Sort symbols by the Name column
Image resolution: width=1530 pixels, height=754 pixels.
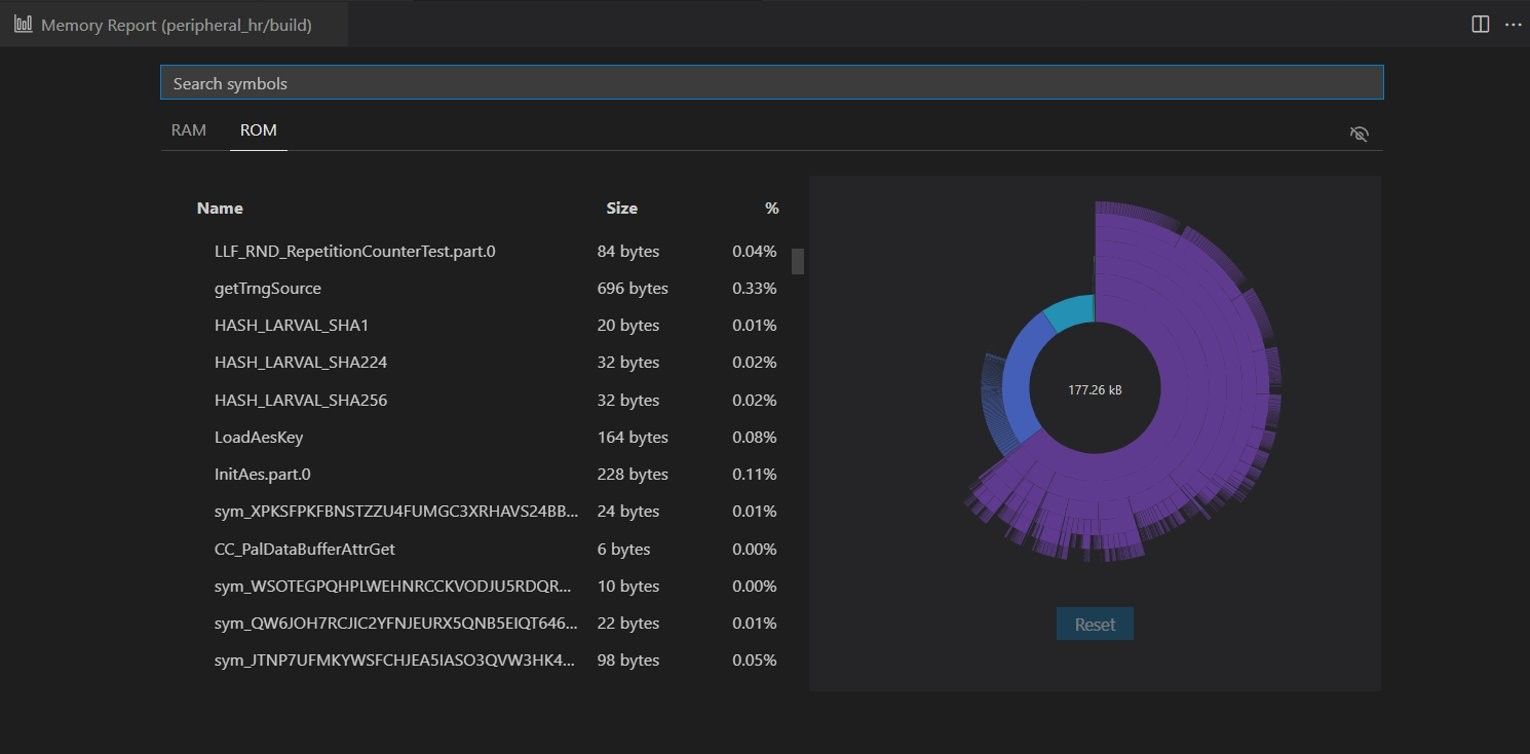pyautogui.click(x=219, y=207)
